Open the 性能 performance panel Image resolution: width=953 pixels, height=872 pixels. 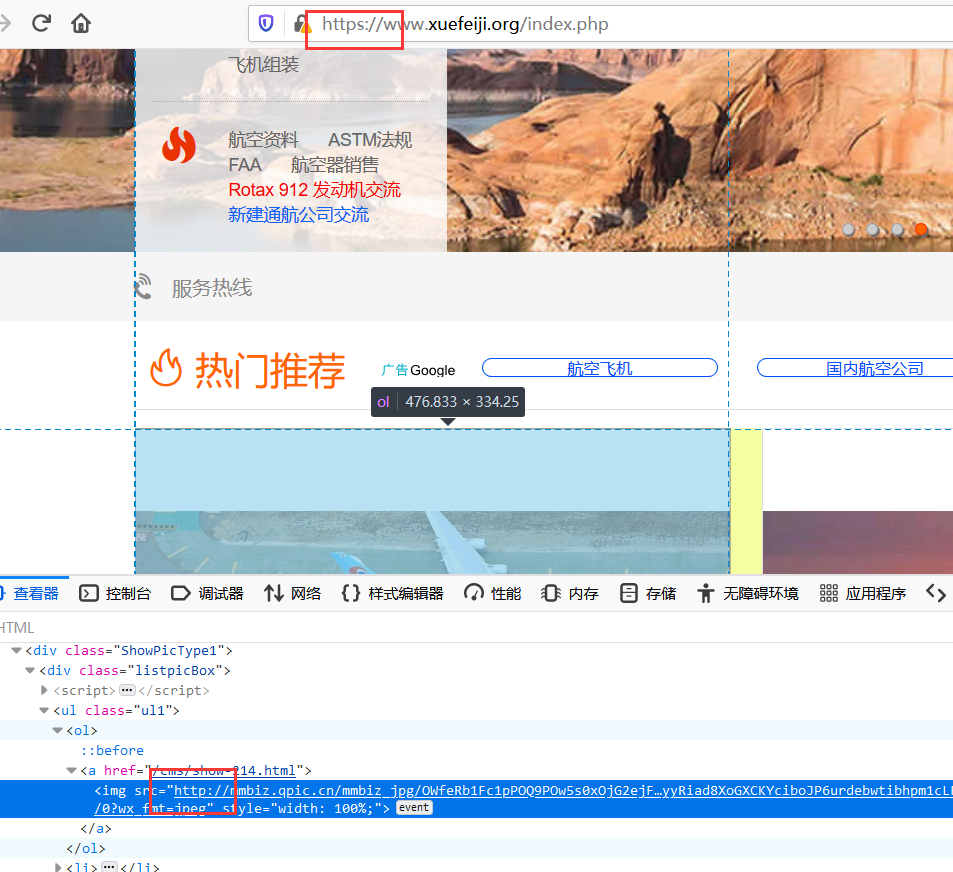493,593
